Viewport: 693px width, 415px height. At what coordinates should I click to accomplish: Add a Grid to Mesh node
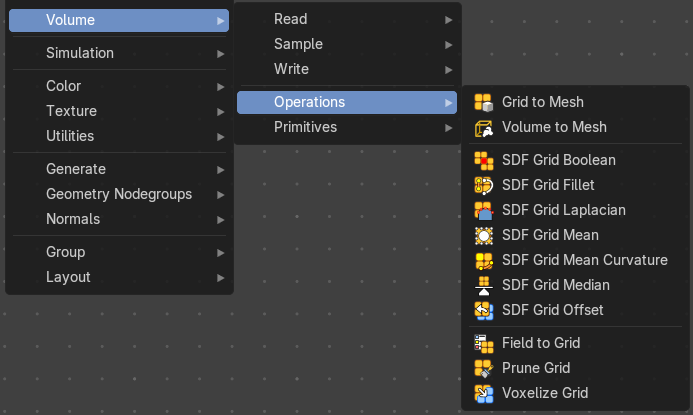pos(575,102)
